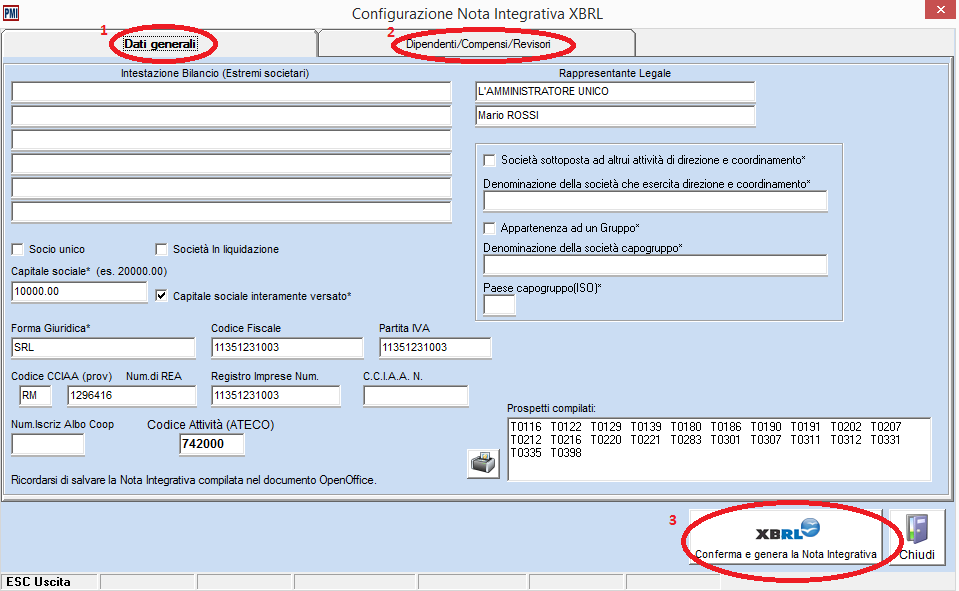Close the window with the X button
The width and height of the screenshot is (959, 591).
pos(938,13)
